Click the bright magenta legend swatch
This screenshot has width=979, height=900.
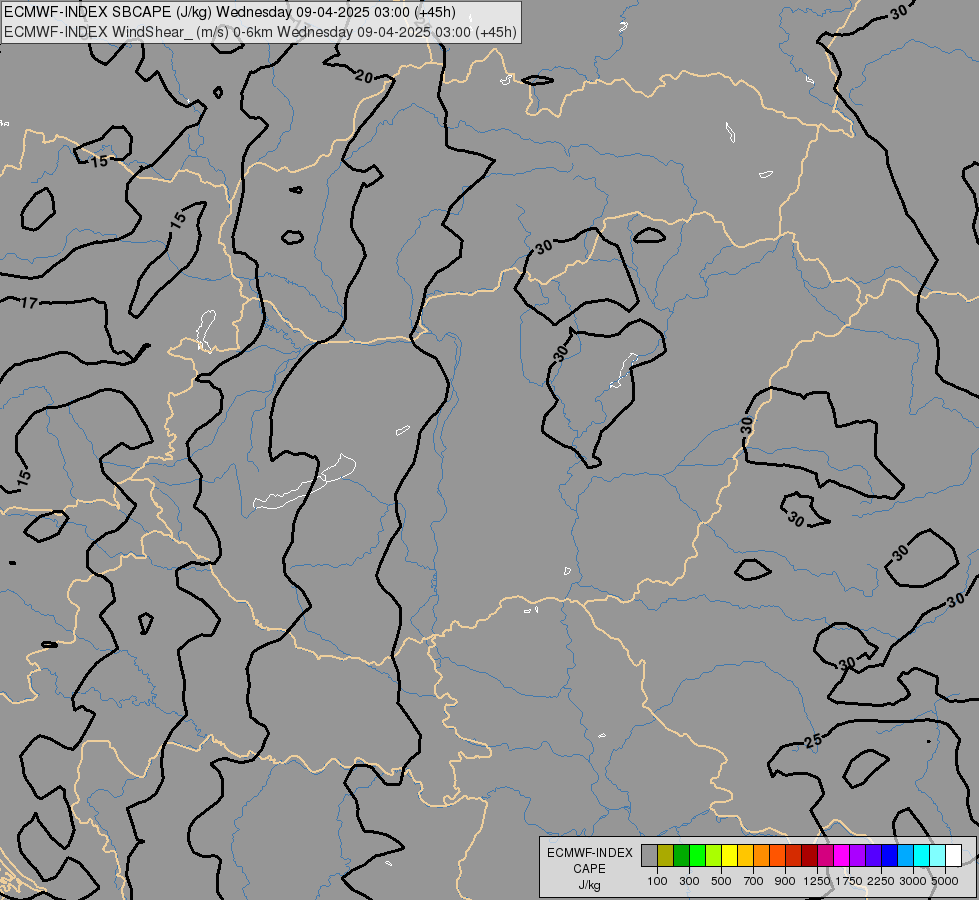[841, 855]
